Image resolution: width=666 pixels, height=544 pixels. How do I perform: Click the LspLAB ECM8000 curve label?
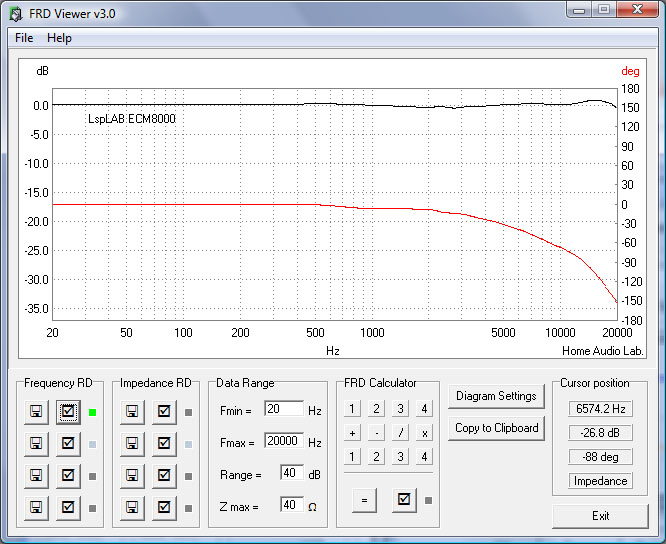pyautogui.click(x=132, y=119)
